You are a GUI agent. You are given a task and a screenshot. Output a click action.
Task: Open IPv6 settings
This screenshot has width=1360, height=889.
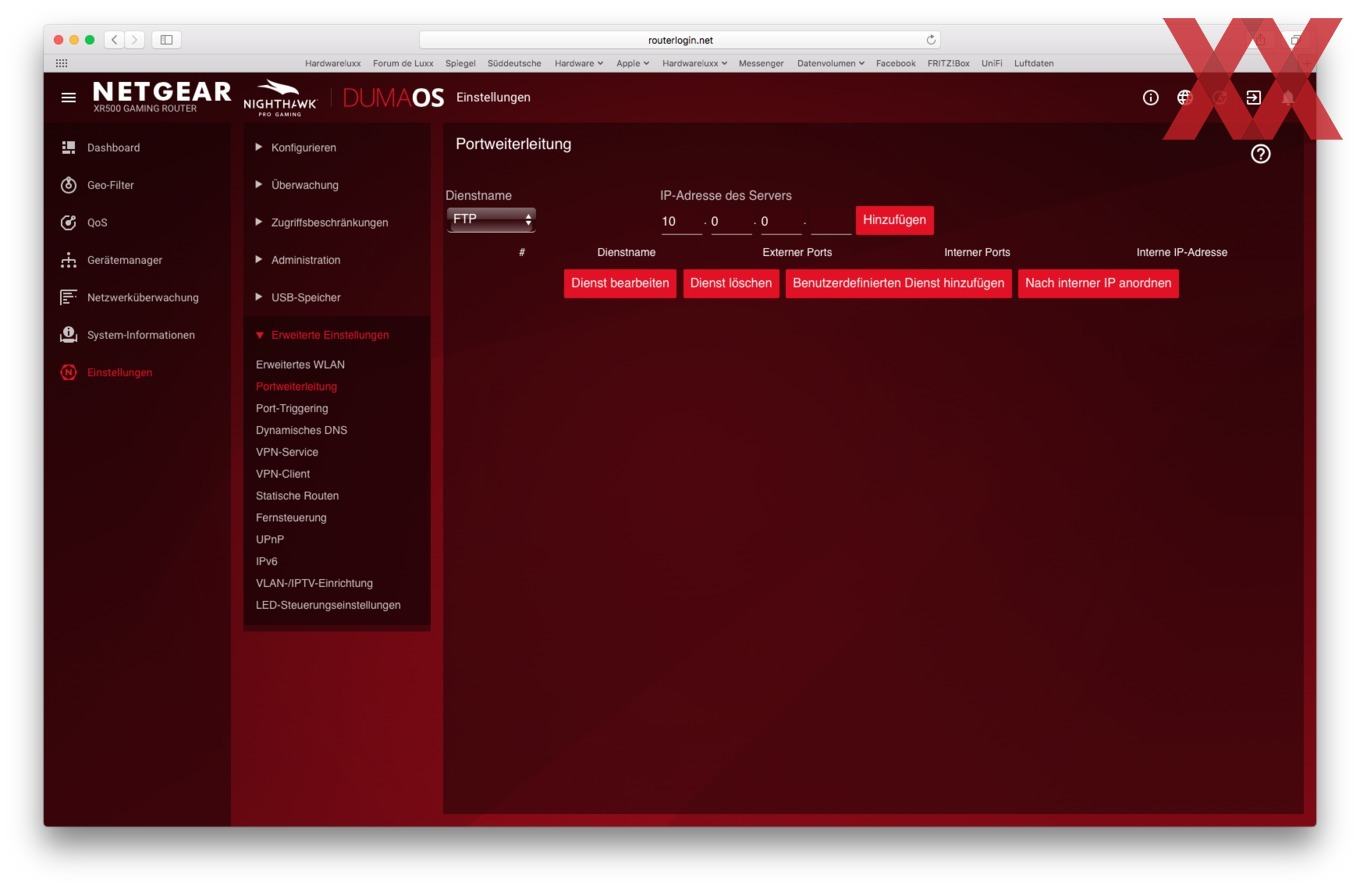pos(267,562)
